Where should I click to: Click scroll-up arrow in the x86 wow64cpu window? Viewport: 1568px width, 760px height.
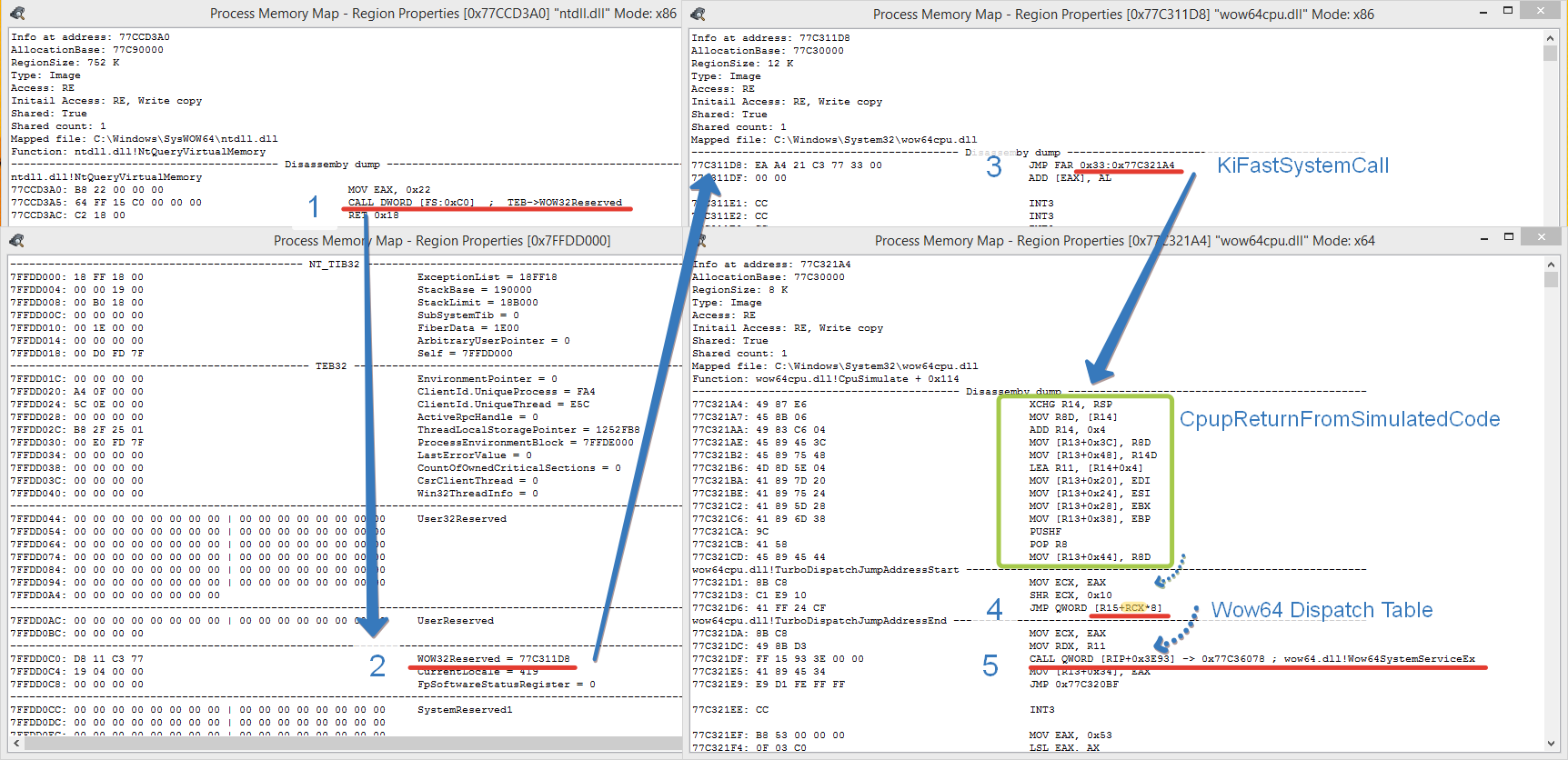[x=1551, y=37]
